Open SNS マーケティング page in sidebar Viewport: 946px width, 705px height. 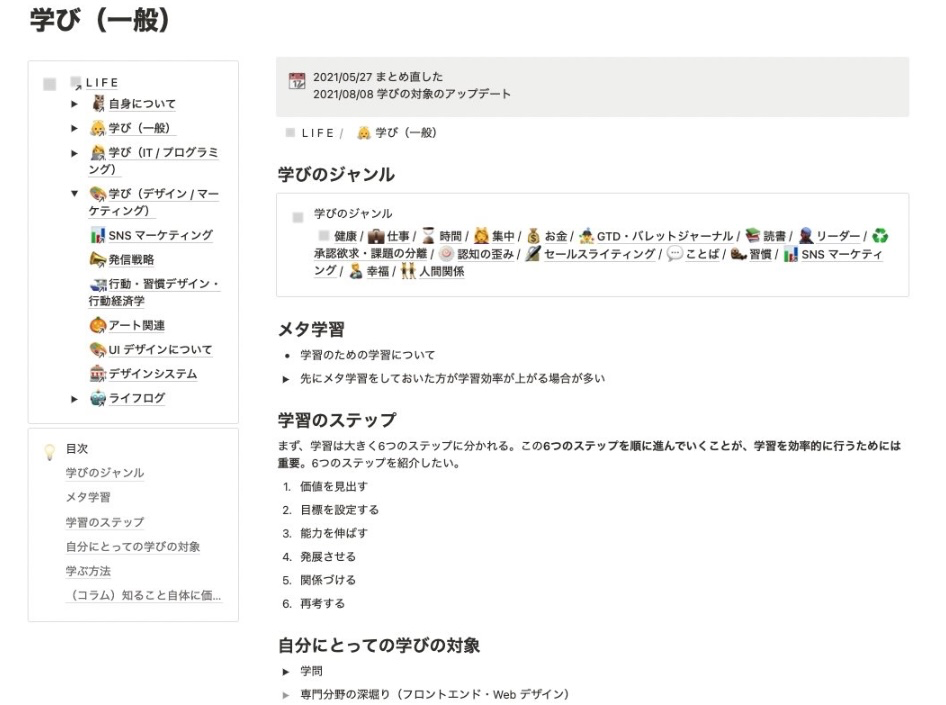[x=160, y=235]
